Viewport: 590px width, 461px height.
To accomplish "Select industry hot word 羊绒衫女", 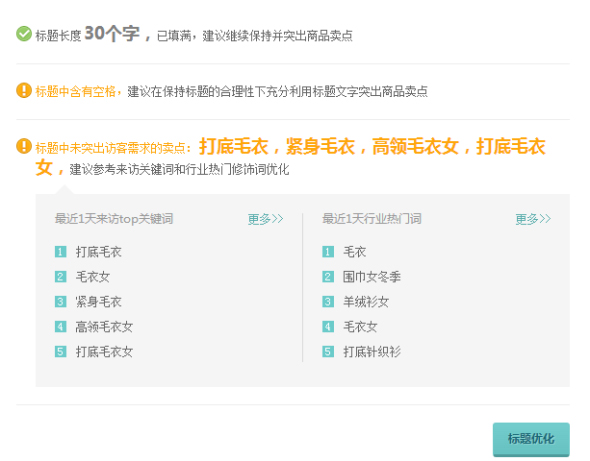I will coord(366,302).
